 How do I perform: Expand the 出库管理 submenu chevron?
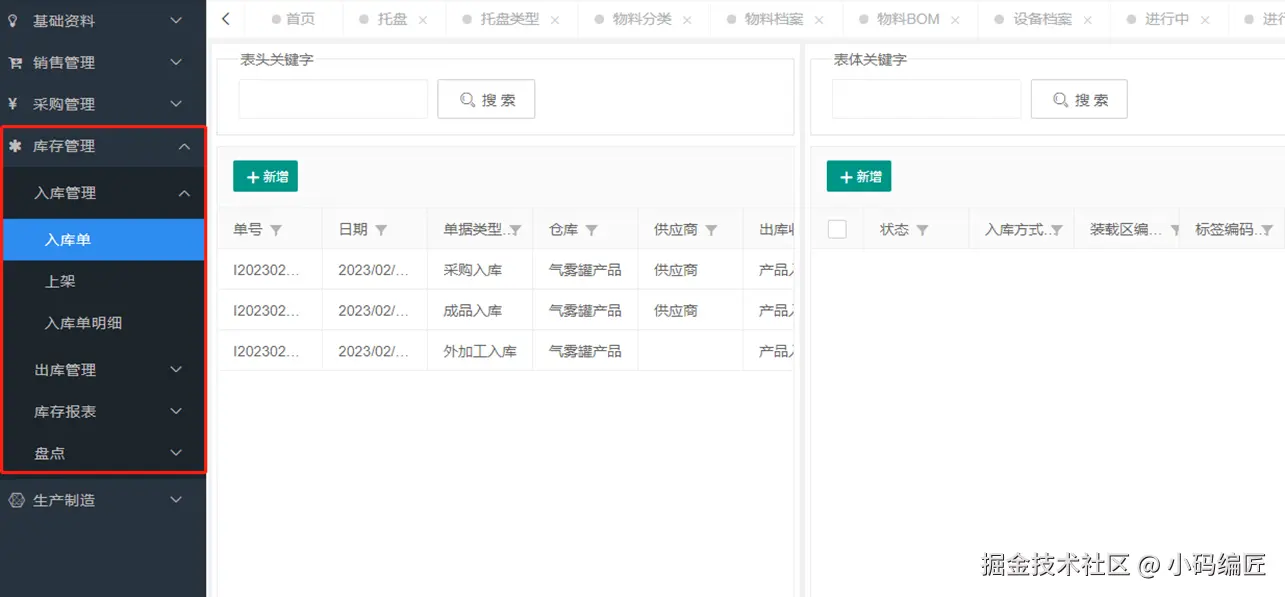pos(176,370)
